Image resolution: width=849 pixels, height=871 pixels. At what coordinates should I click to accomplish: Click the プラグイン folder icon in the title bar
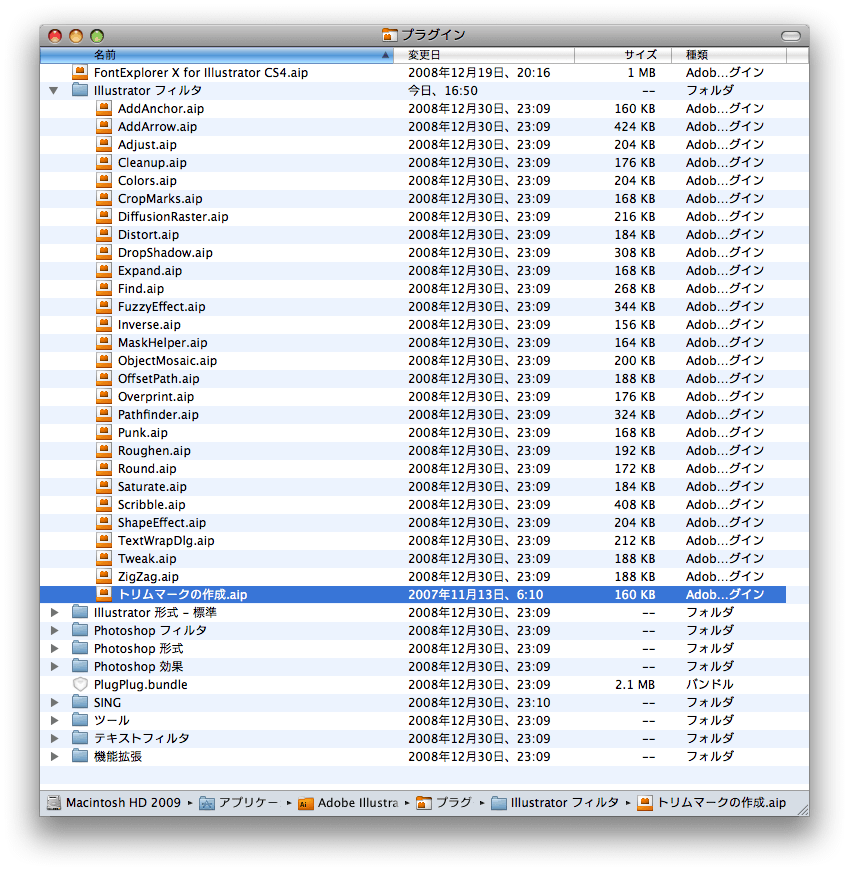pyautogui.click(x=389, y=35)
